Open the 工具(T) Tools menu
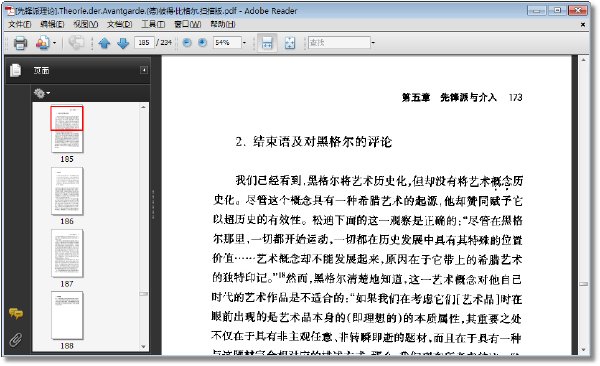Viewport: 600px width, 366px height. pos(153,25)
